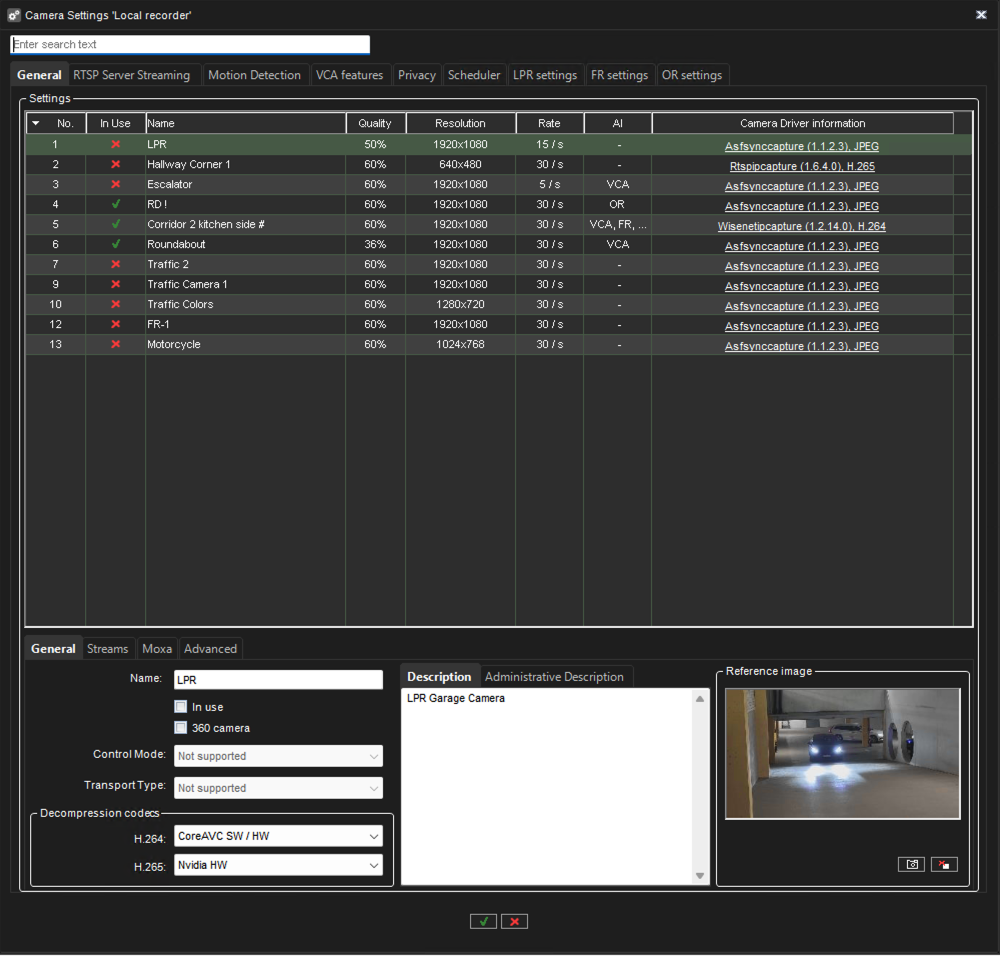Enable the 'In use' checkbox
Viewport: 1000px width, 956px height.
pos(181,707)
